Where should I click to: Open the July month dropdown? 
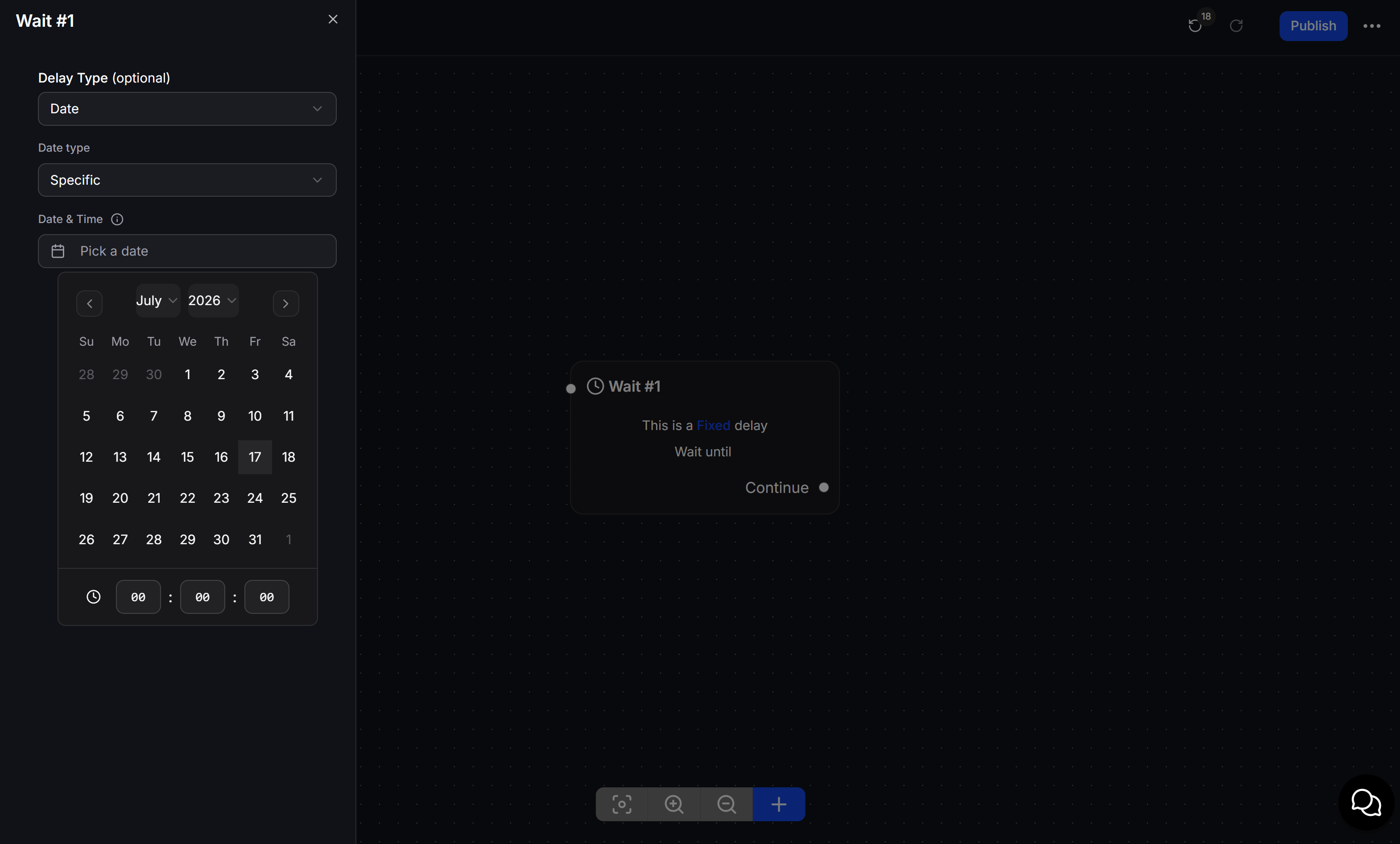(157, 301)
